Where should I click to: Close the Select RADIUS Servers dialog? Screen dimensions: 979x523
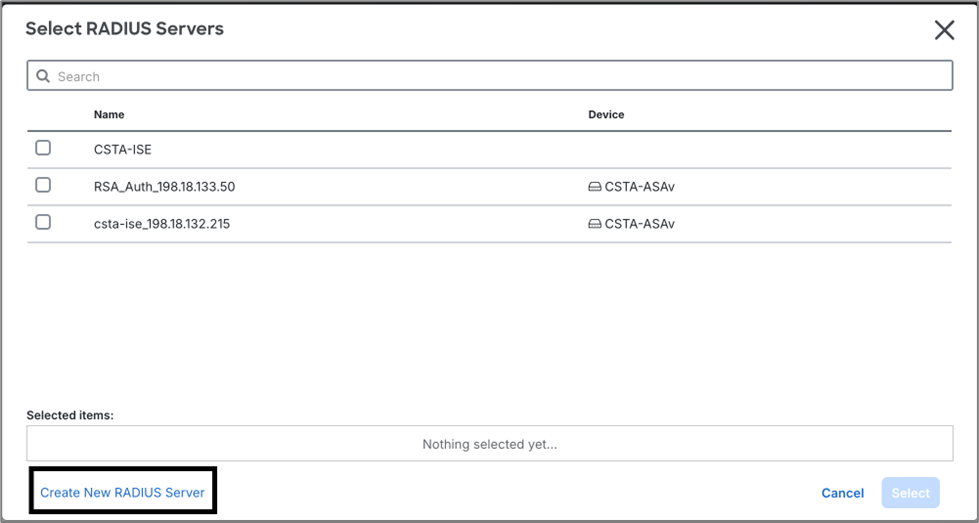[x=944, y=30]
